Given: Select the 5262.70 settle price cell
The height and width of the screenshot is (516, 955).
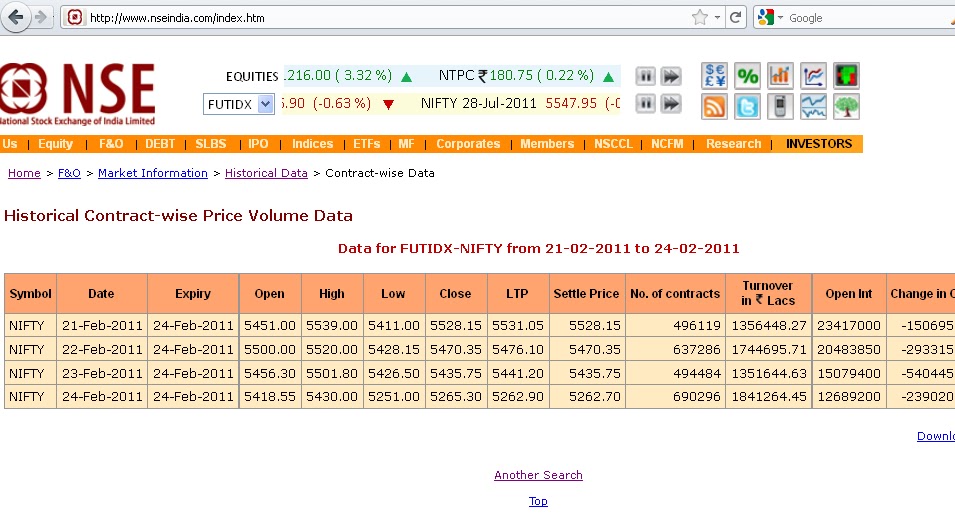Looking at the screenshot, I should click(587, 397).
